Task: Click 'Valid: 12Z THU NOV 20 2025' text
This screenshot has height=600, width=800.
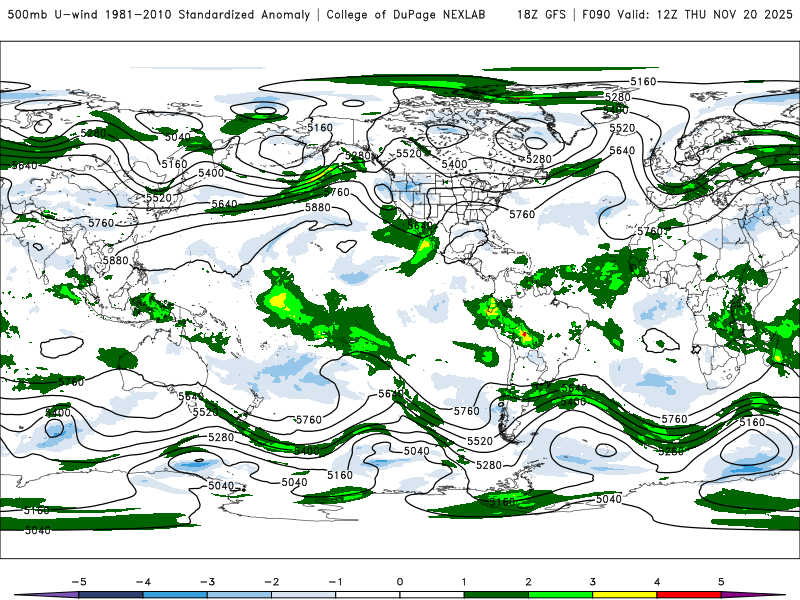Action: (705, 14)
